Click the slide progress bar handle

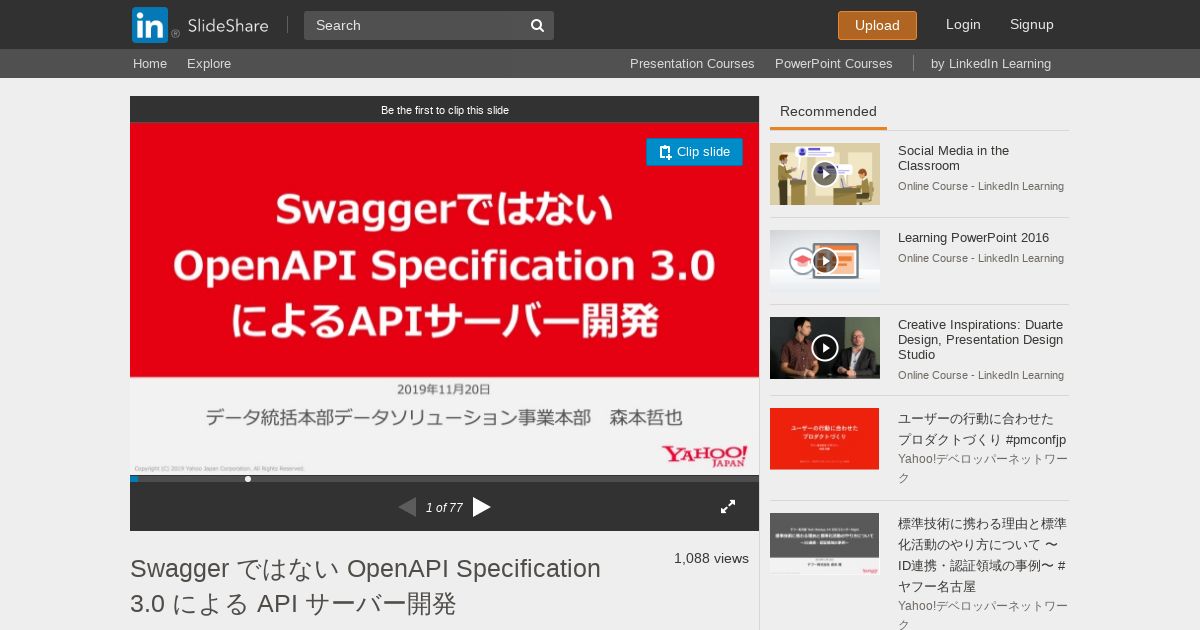click(x=248, y=479)
